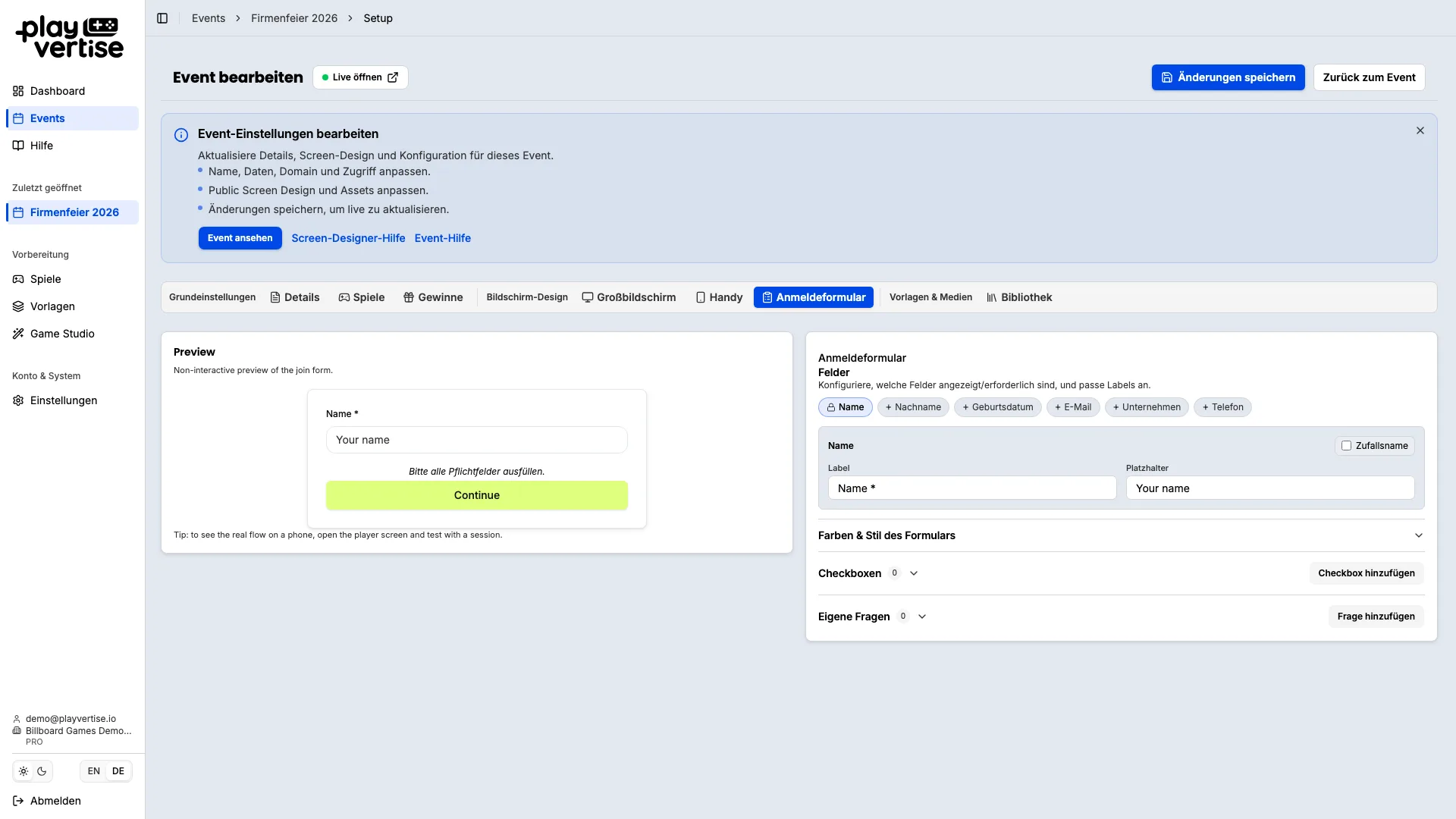
Task: Click Live öffnen button
Action: click(360, 77)
